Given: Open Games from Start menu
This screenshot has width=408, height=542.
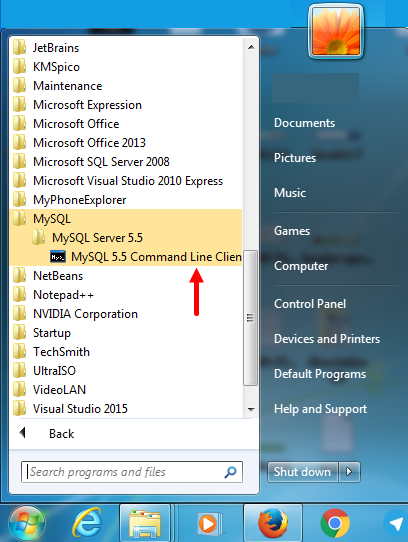Looking at the screenshot, I should coord(292,231).
